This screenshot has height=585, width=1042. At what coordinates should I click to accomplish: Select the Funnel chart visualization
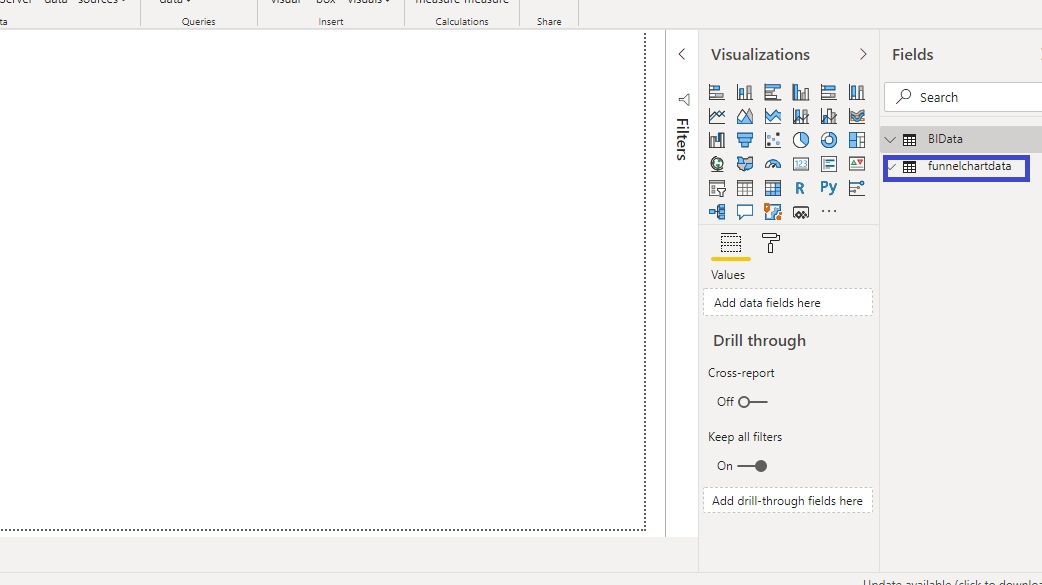(x=744, y=140)
